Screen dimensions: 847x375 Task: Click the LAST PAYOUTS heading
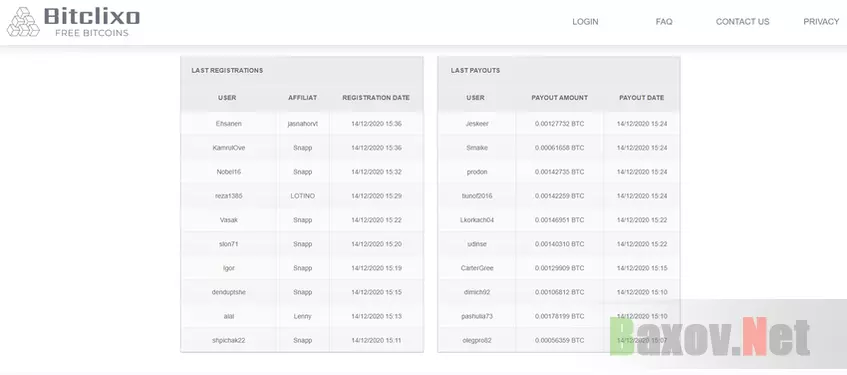coord(475,70)
